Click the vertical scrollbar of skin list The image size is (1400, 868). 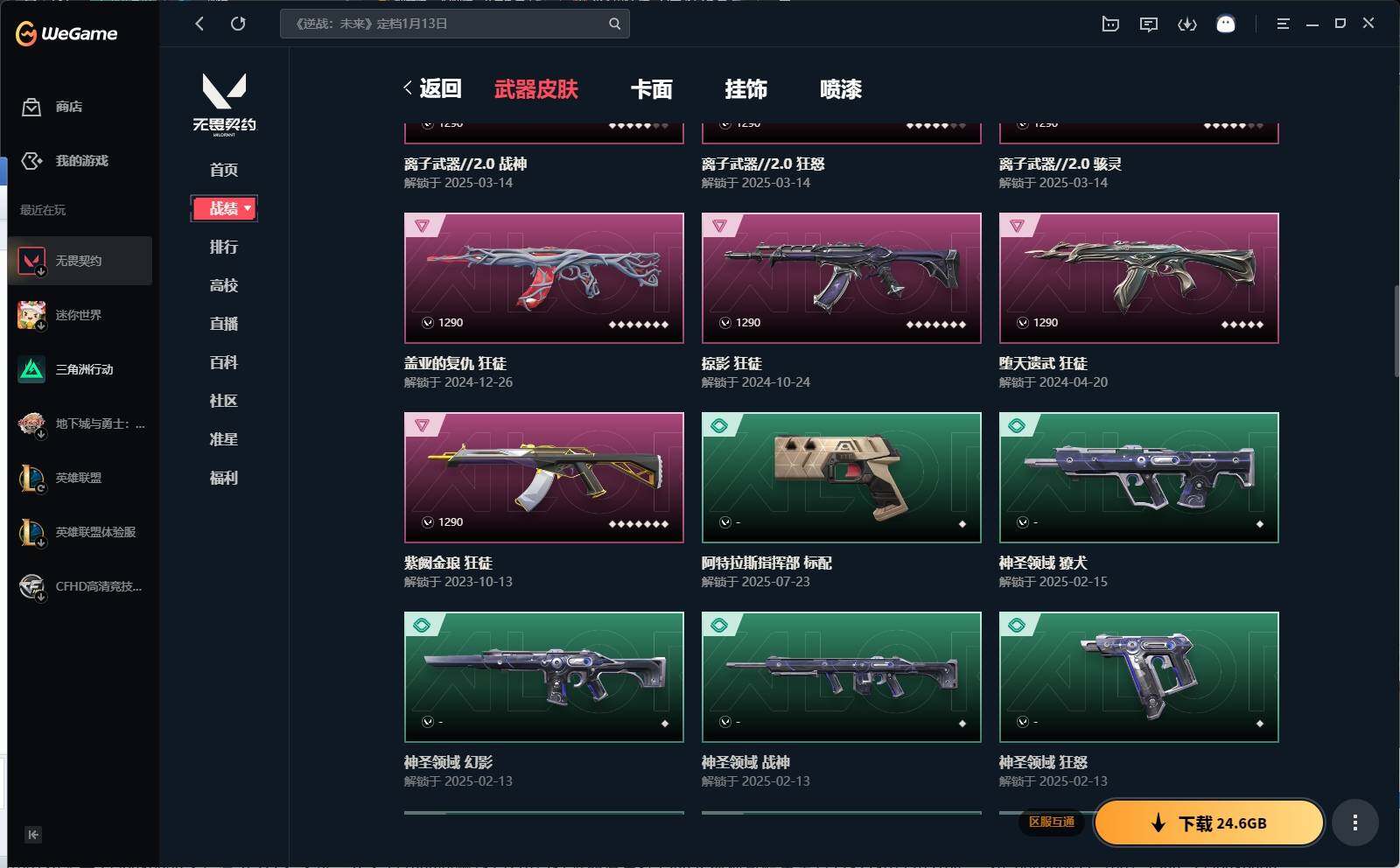point(1395,331)
